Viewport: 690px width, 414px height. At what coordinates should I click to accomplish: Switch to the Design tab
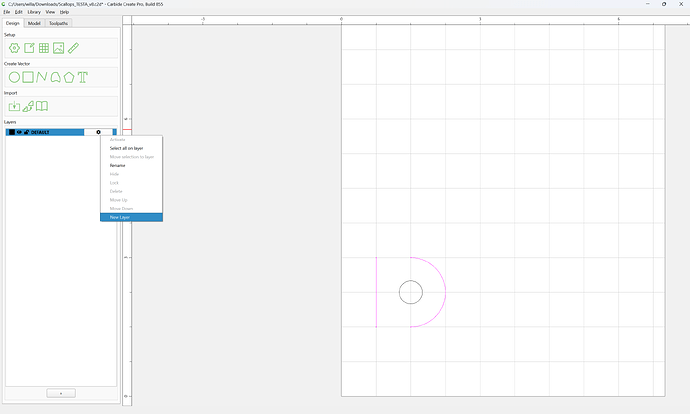point(13,23)
